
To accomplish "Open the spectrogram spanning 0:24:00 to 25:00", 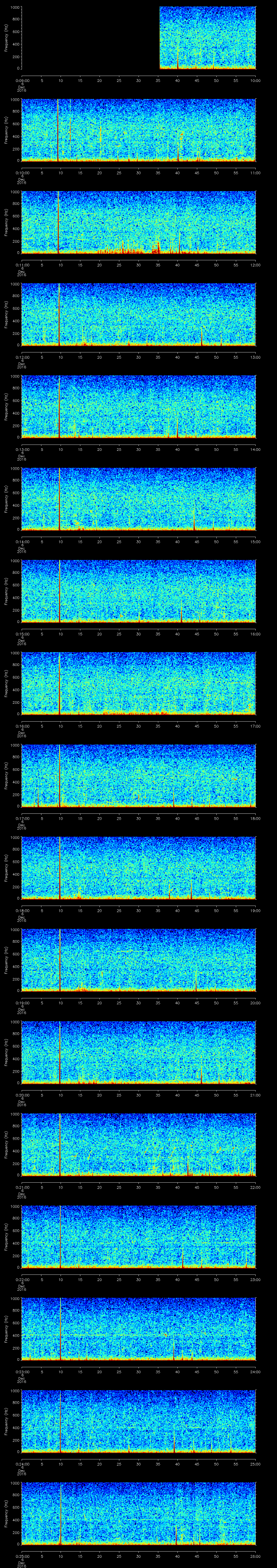I will (x=138, y=1421).
